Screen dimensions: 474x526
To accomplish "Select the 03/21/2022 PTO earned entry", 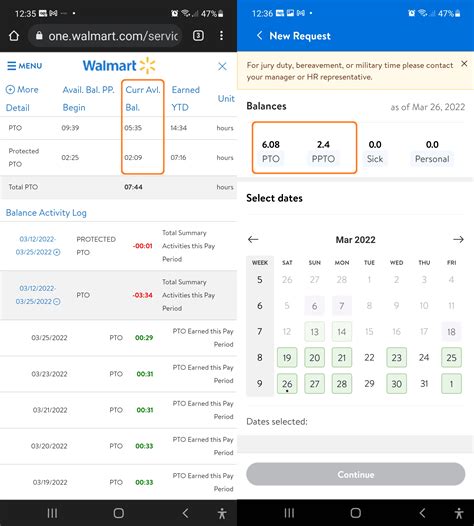I will (118, 410).
